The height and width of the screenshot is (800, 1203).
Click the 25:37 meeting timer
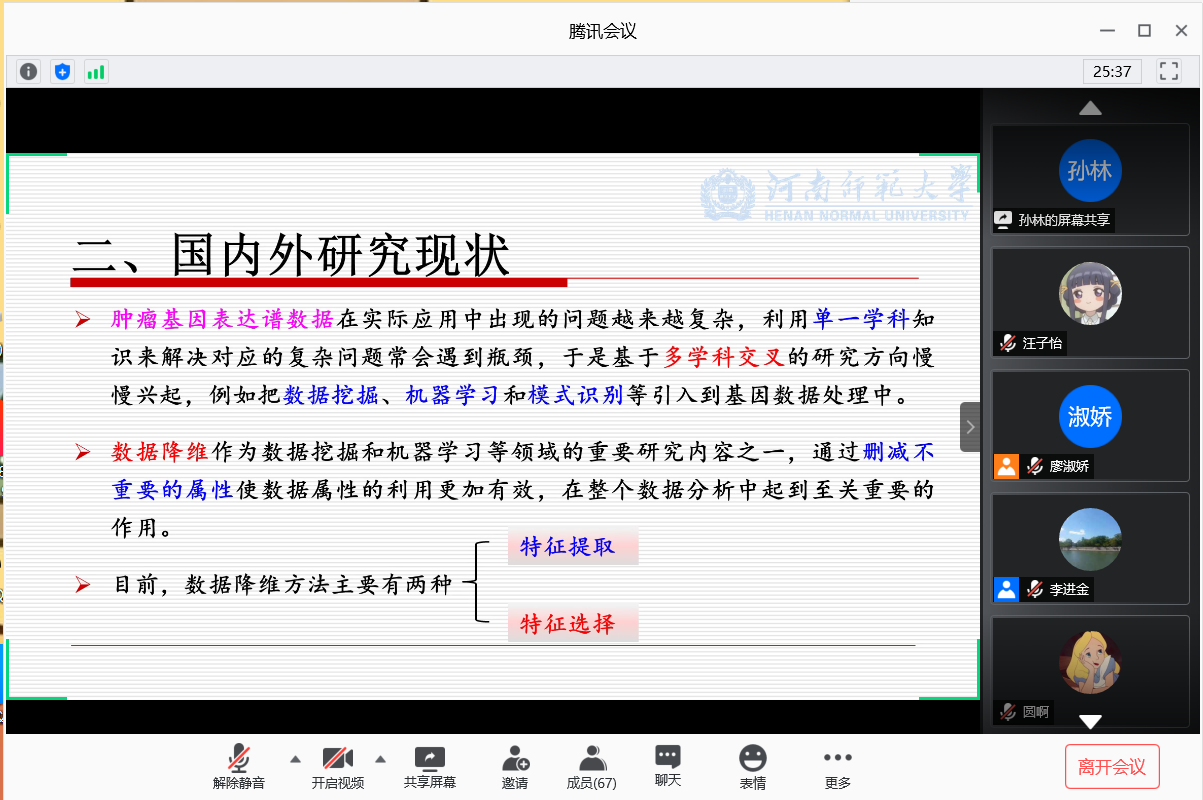pos(1112,71)
